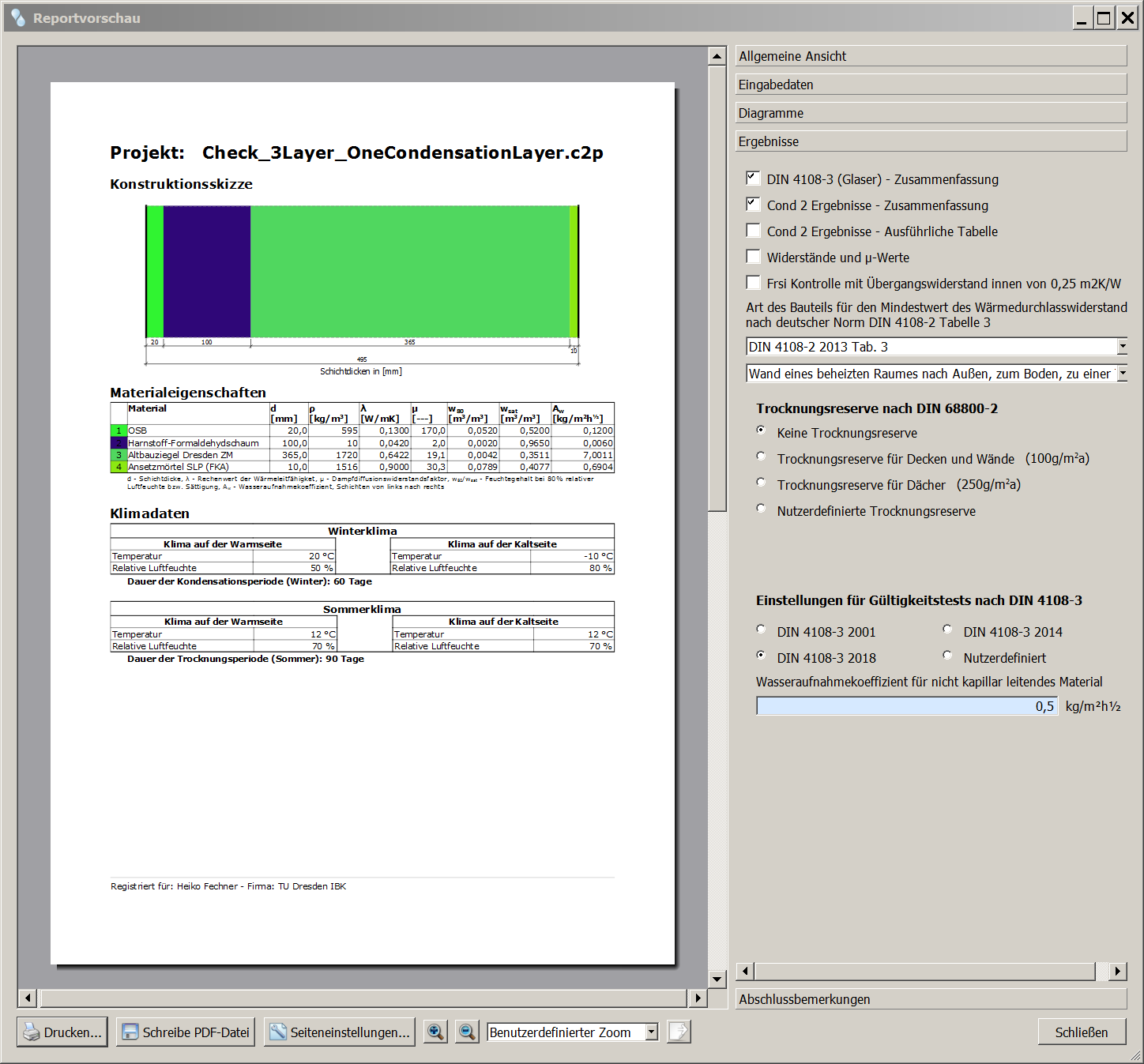Open the Allgemeine Ansicht section

tap(931, 56)
